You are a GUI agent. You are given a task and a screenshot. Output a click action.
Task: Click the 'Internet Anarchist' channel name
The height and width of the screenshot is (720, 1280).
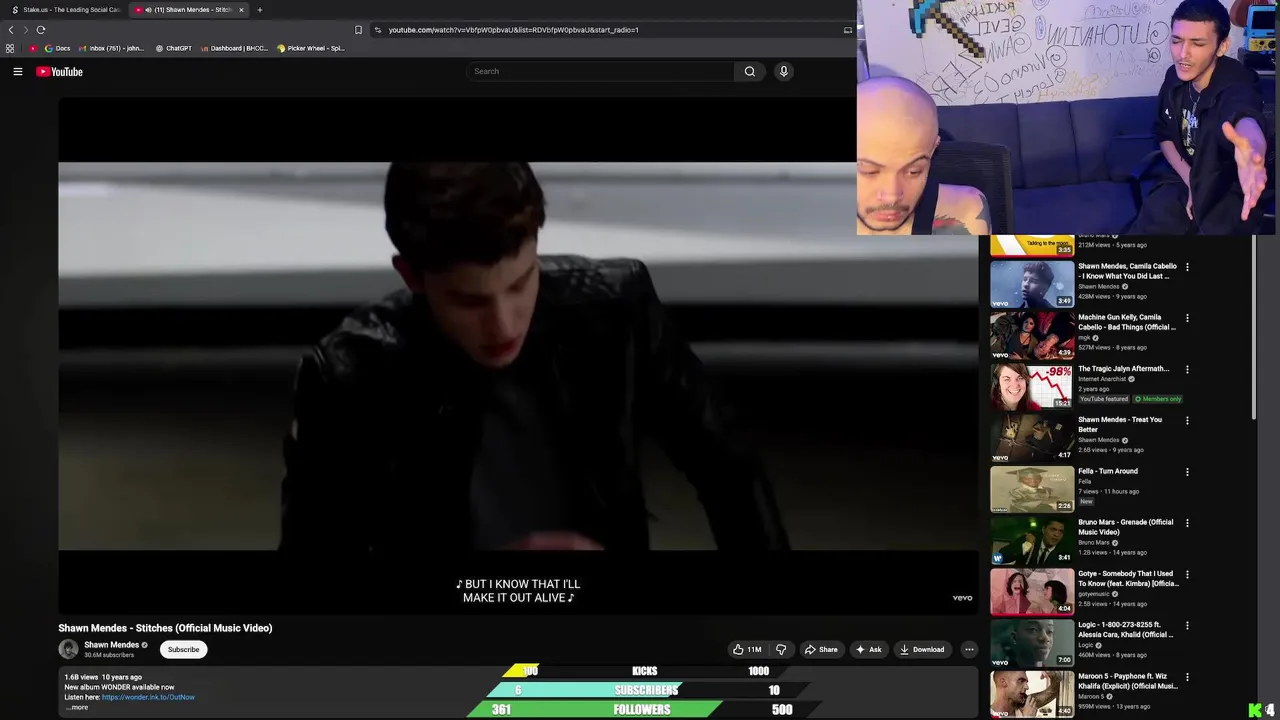tap(1103, 379)
